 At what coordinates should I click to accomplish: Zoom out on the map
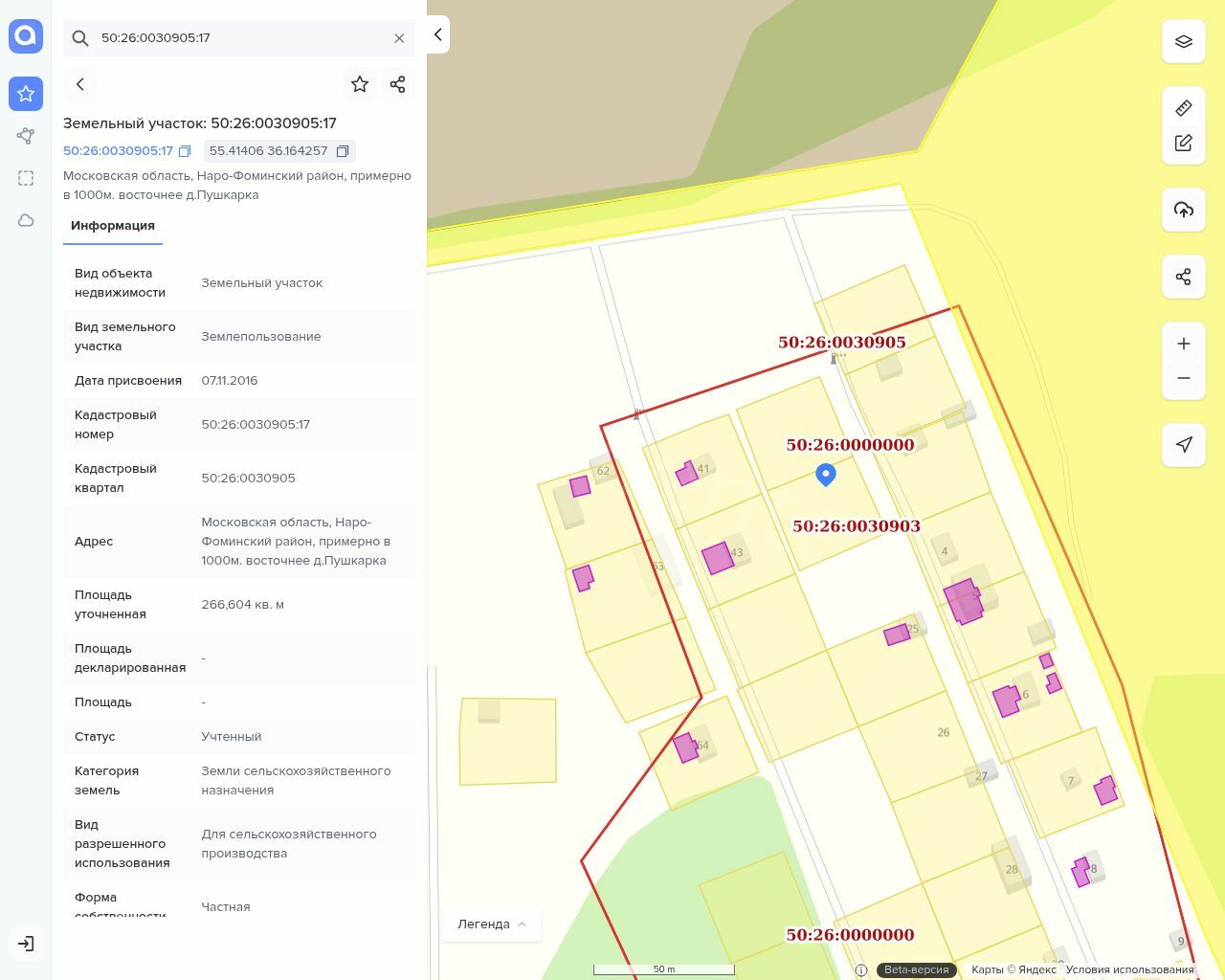point(1184,378)
